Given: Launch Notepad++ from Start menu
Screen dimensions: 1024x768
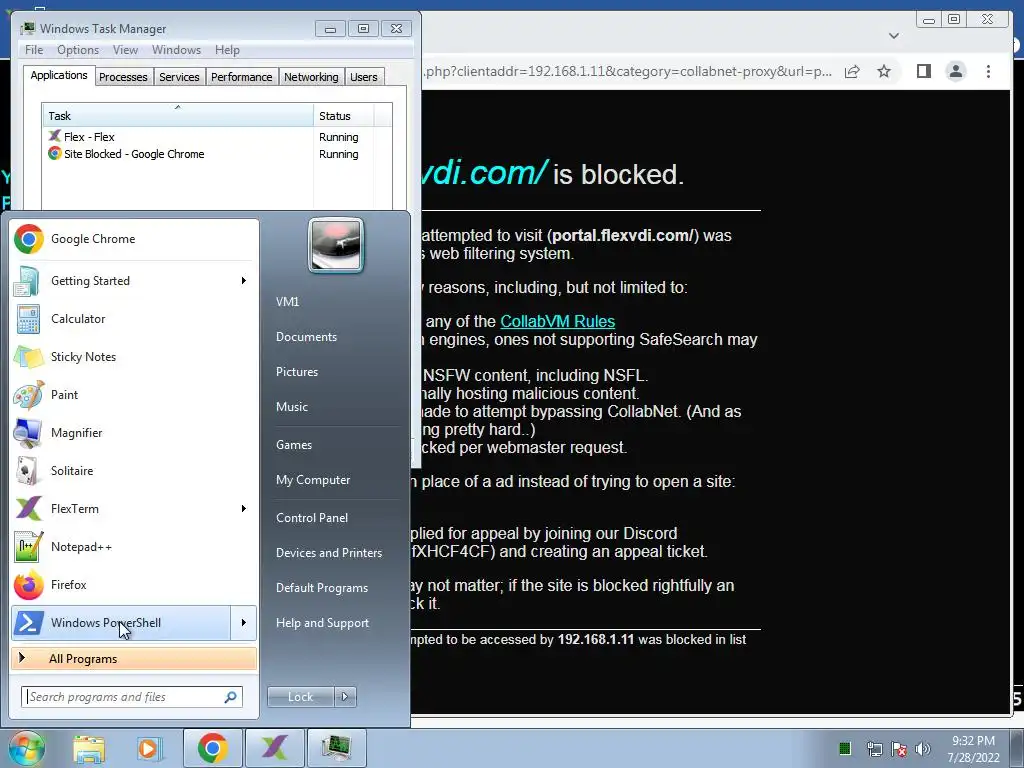Looking at the screenshot, I should (x=134, y=547).
